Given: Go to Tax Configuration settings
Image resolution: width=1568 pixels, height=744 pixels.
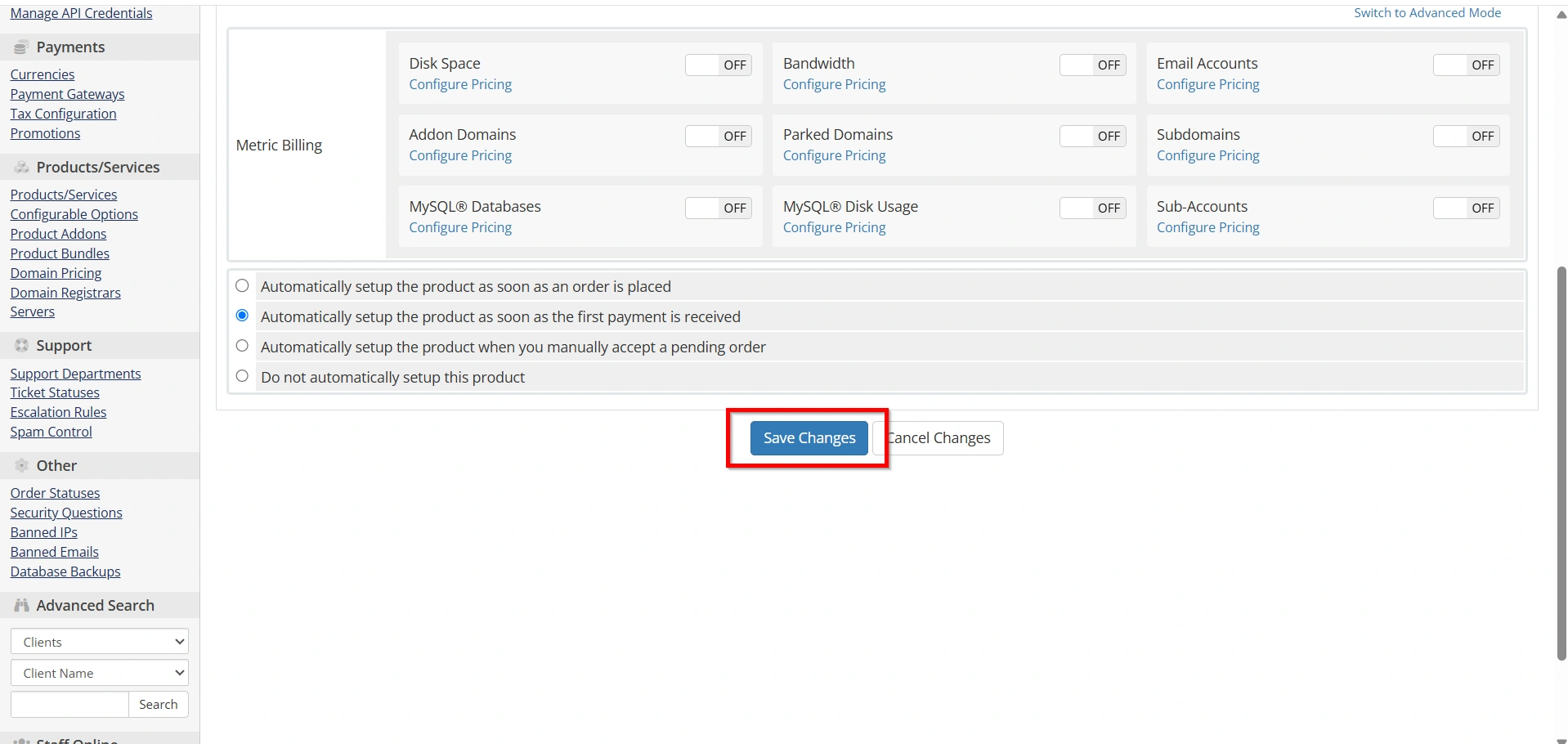Looking at the screenshot, I should point(63,114).
